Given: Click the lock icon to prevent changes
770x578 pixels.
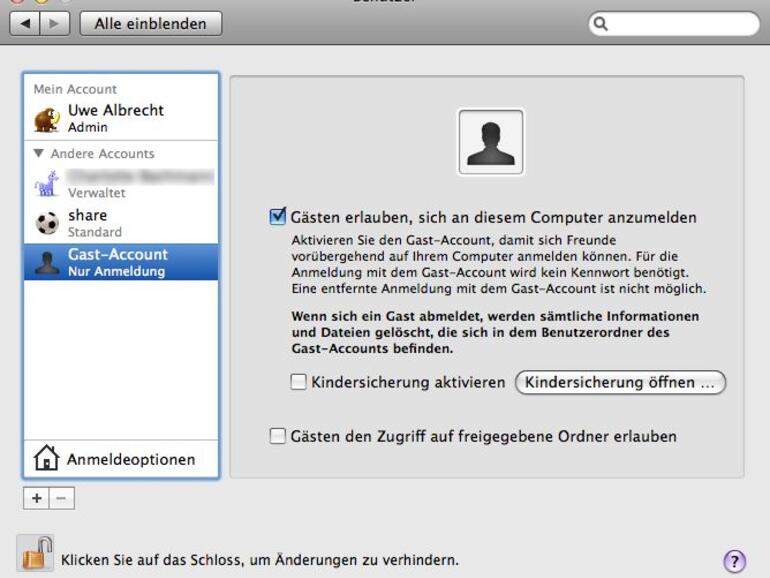Looking at the screenshot, I should (x=36, y=553).
